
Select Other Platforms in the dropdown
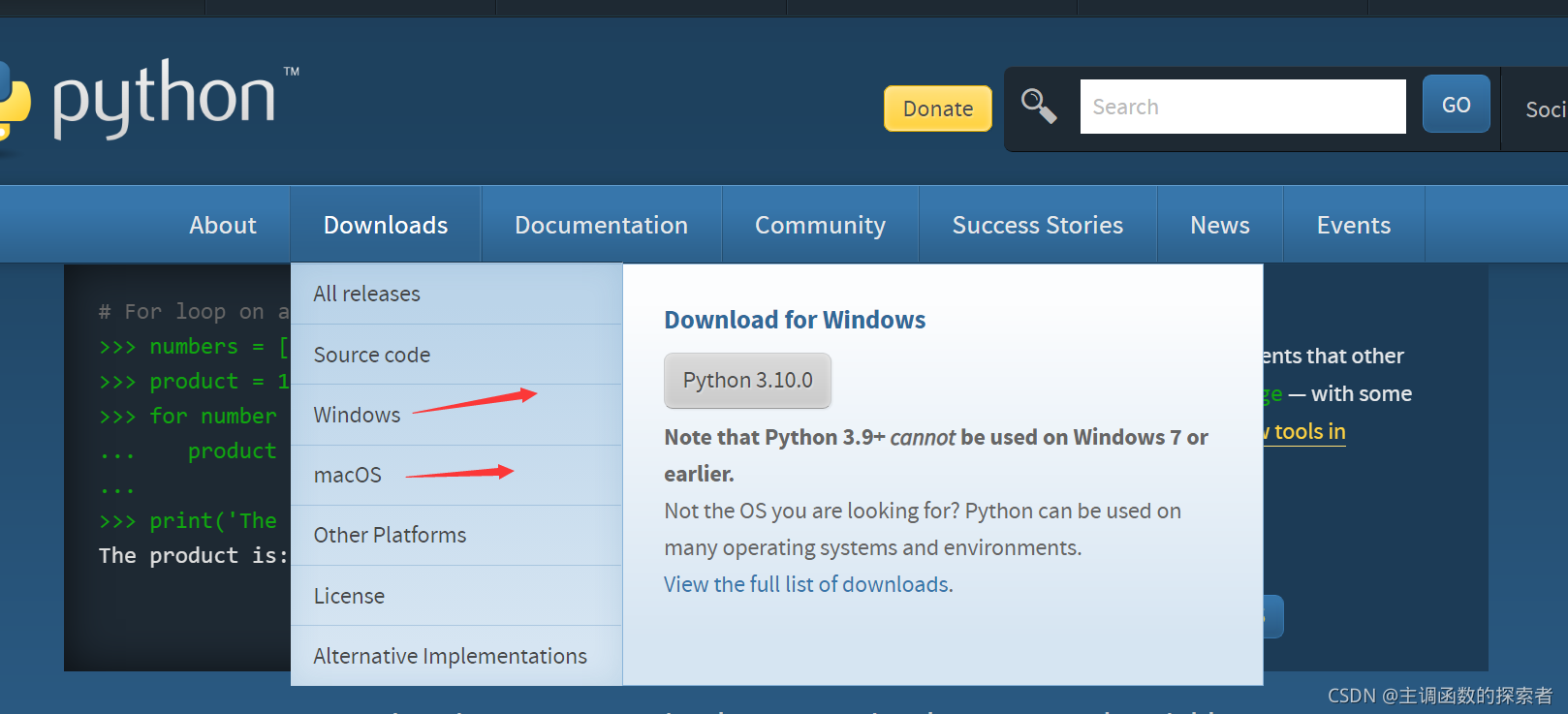[x=456, y=535]
